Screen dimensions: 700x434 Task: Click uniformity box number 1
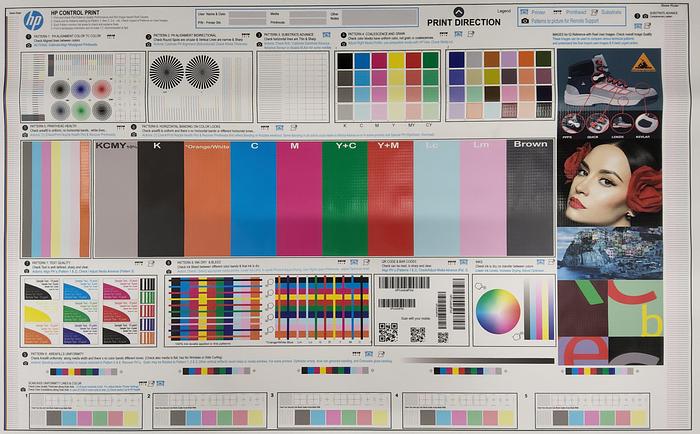pyautogui.click(x=86, y=410)
